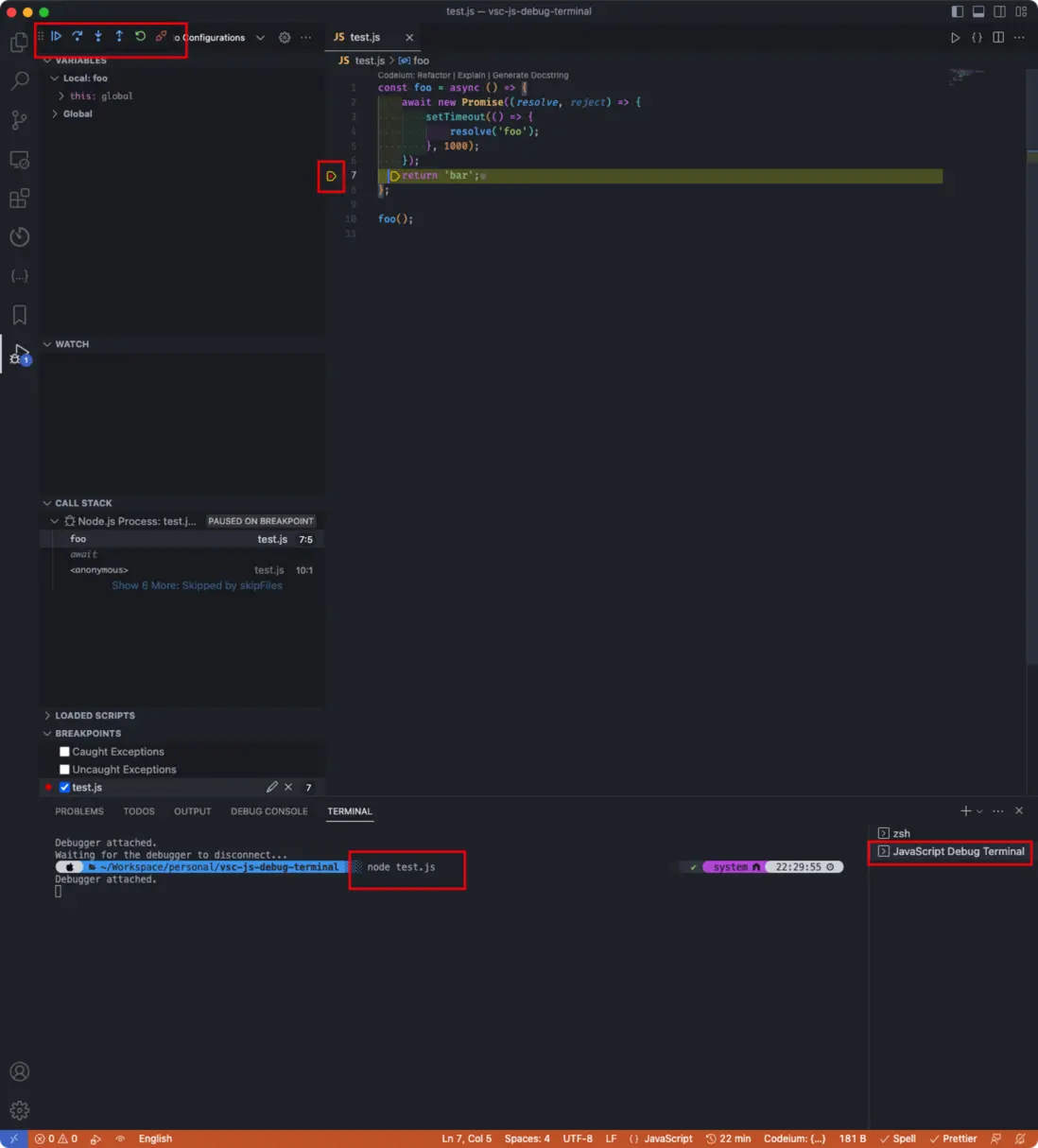Open the Remote Explorer view
This screenshot has width=1038, height=1148.
(19, 160)
